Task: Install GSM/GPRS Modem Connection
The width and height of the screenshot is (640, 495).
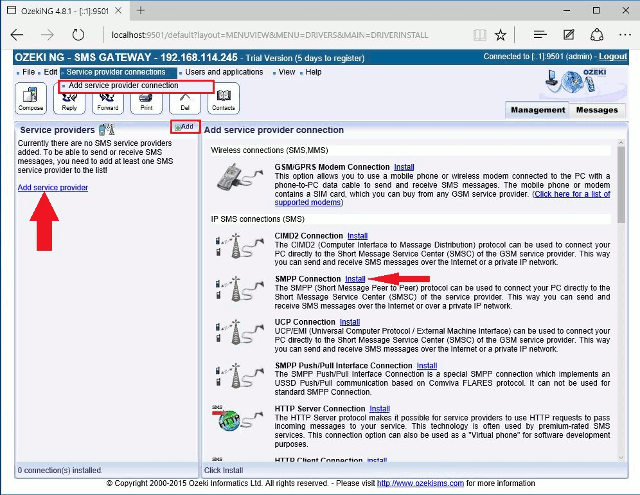Action: [x=404, y=167]
